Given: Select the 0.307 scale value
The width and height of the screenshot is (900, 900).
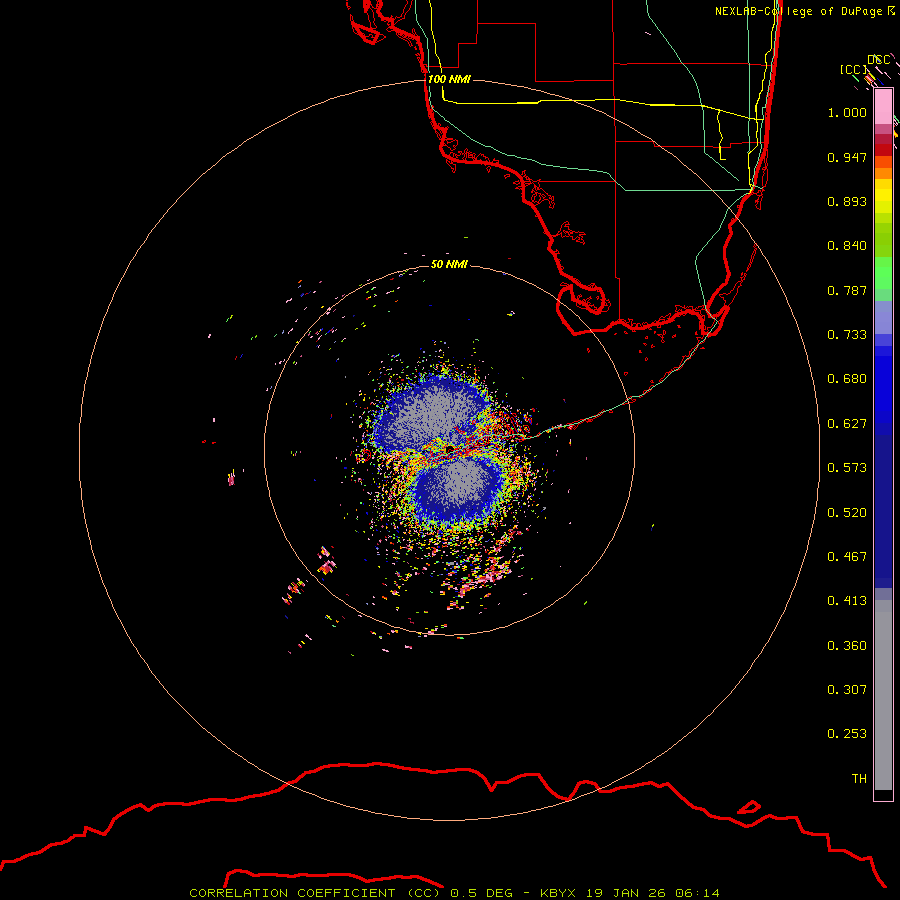Looking at the screenshot, I should (x=847, y=690).
